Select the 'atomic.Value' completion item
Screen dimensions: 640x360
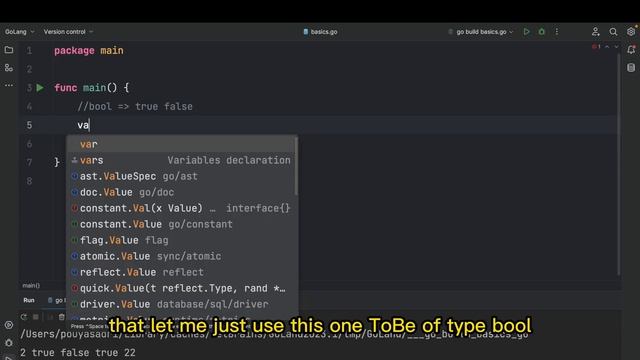[181, 256]
